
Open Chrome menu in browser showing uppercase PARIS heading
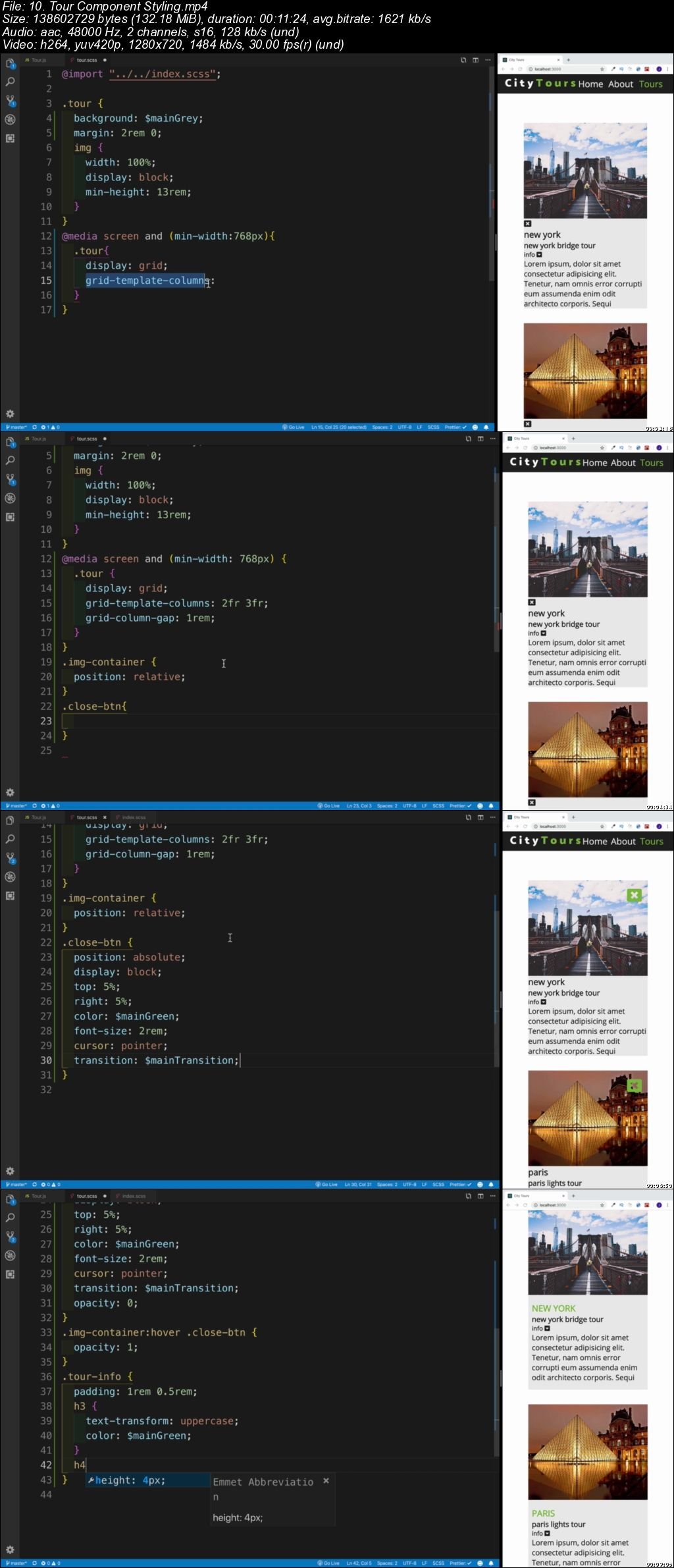click(x=668, y=1204)
